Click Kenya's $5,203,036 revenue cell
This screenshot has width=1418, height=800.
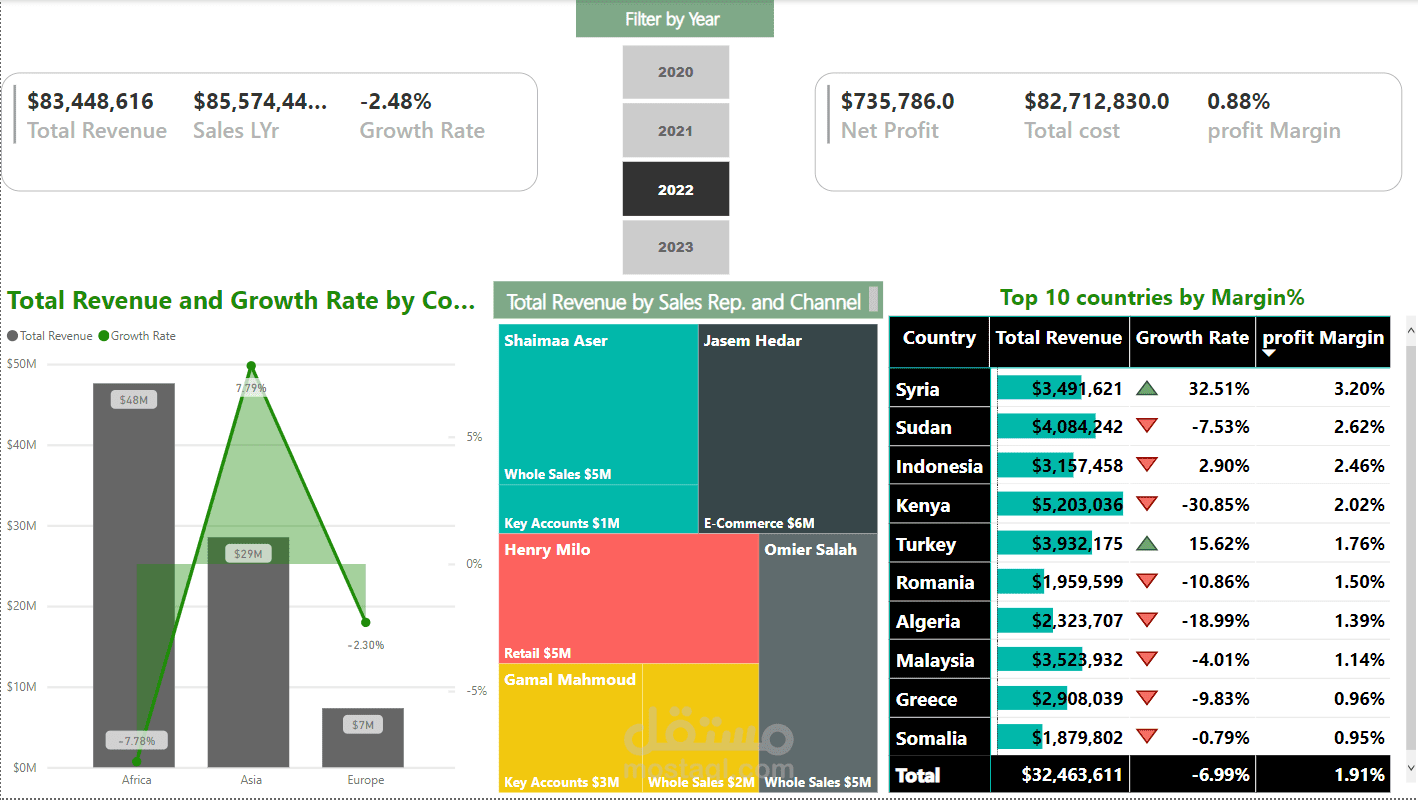(x=1059, y=505)
